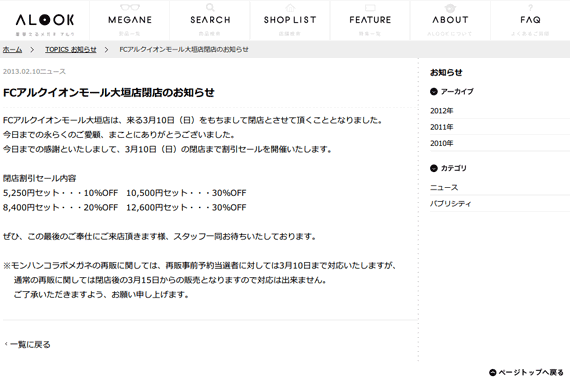Screen dimensions: 570x379
Task: Open the MEGANE menu
Action: tap(130, 20)
